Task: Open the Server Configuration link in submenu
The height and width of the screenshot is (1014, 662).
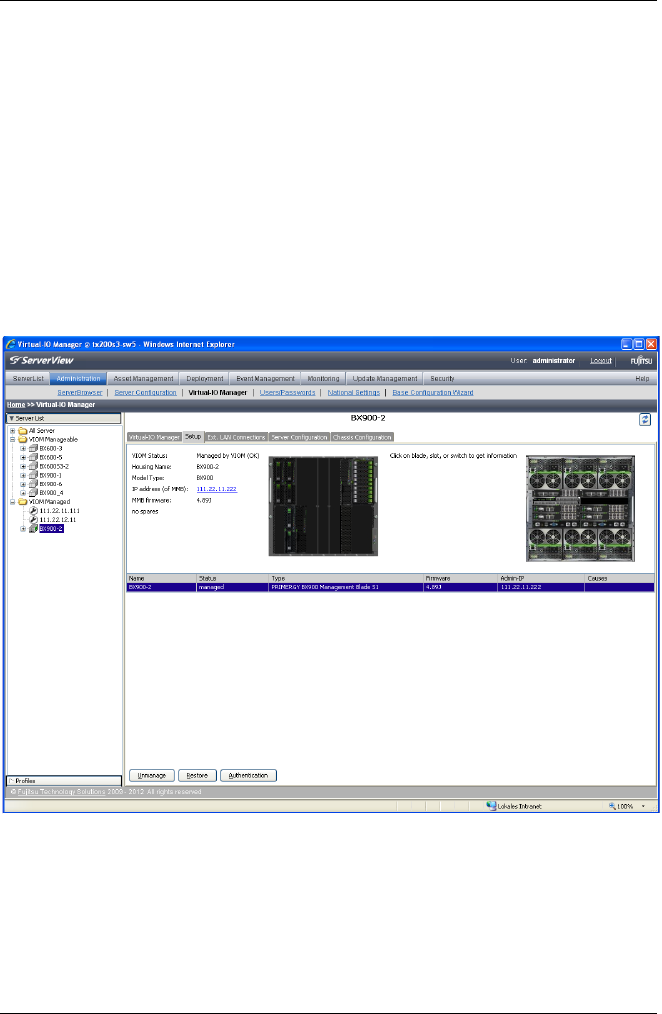Action: (x=145, y=393)
